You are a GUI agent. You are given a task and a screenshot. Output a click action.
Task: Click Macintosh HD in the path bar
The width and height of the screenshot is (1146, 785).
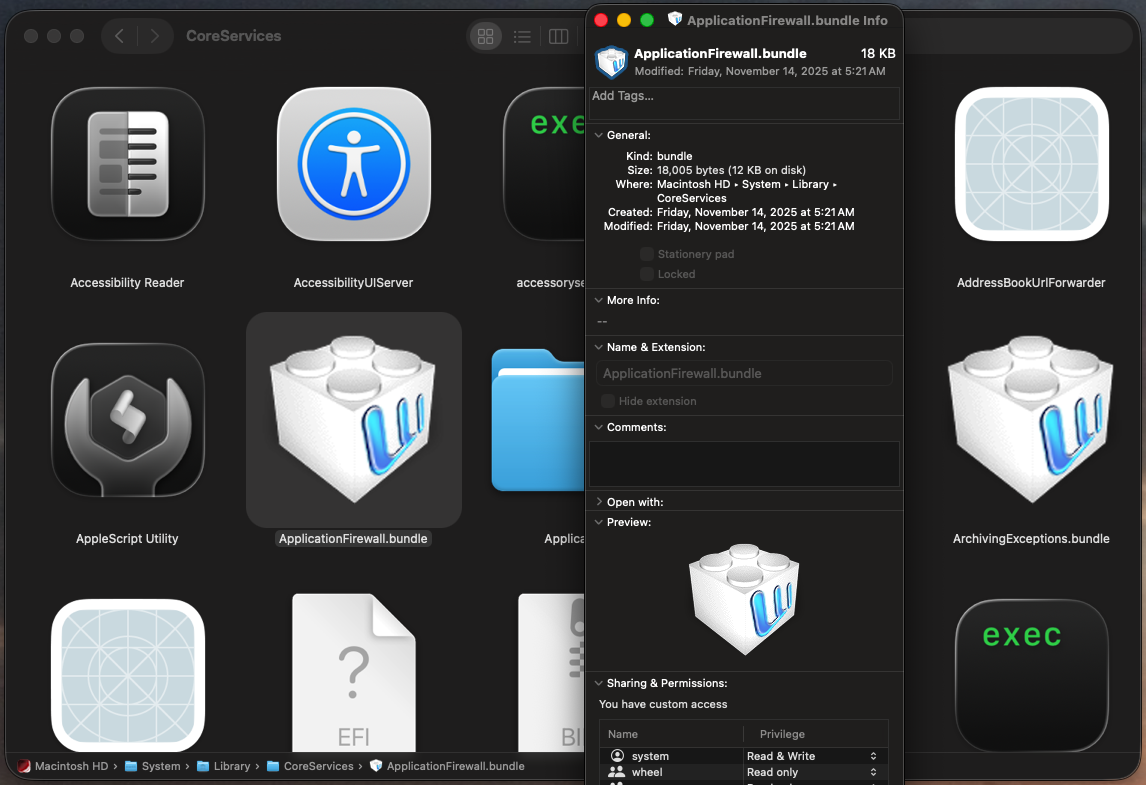coord(70,766)
